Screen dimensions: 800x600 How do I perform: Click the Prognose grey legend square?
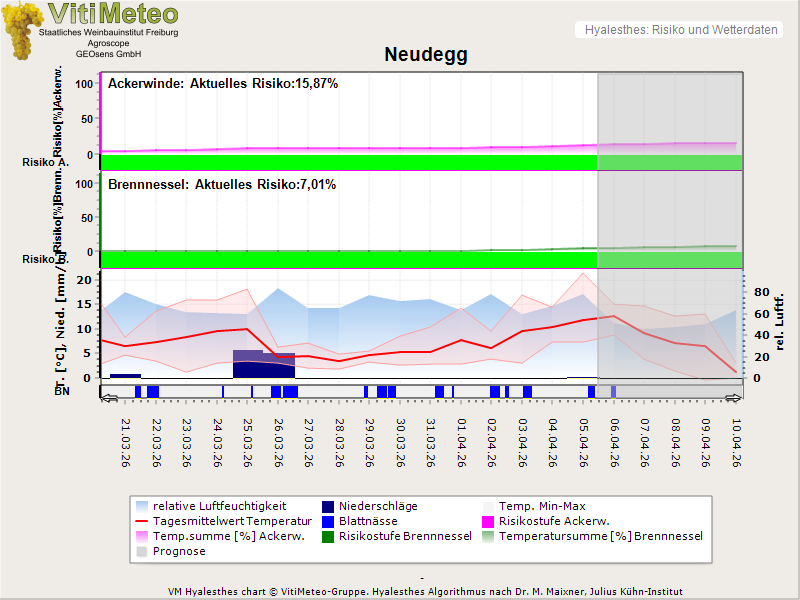[x=142, y=551]
